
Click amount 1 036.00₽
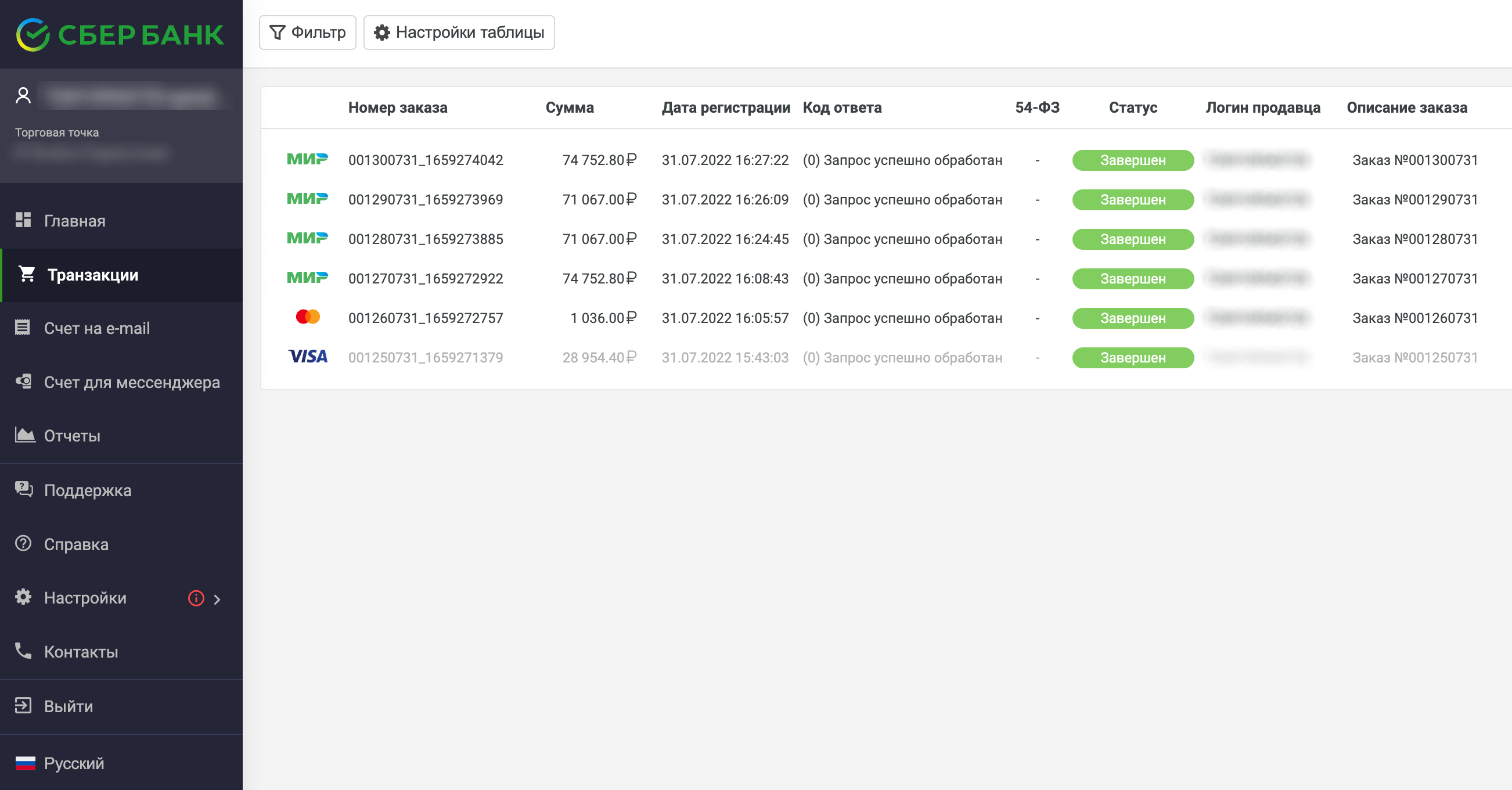pos(603,318)
